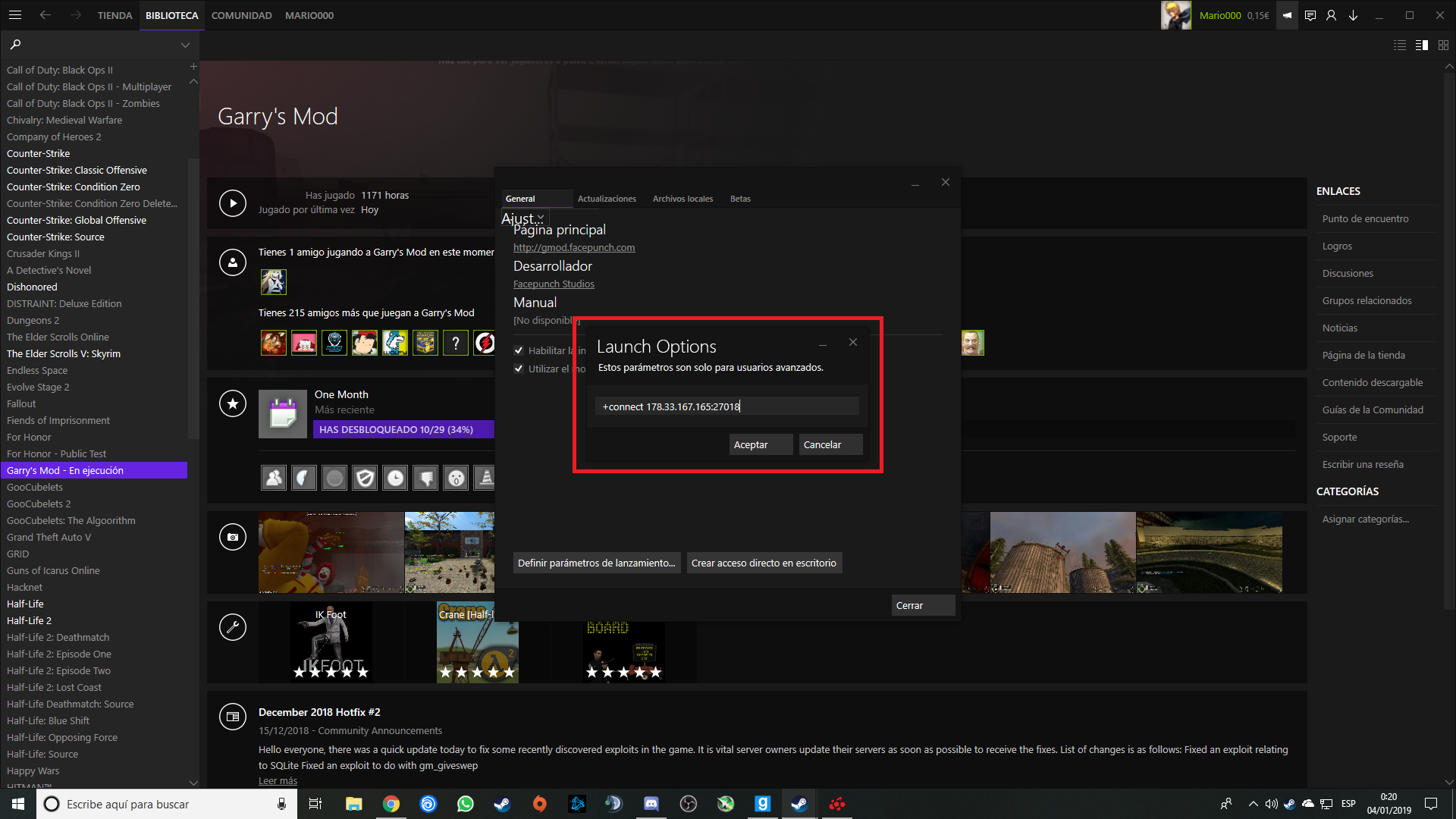Viewport: 1456px width, 819px height.
Task: Click the news section icon
Action: 233,717
